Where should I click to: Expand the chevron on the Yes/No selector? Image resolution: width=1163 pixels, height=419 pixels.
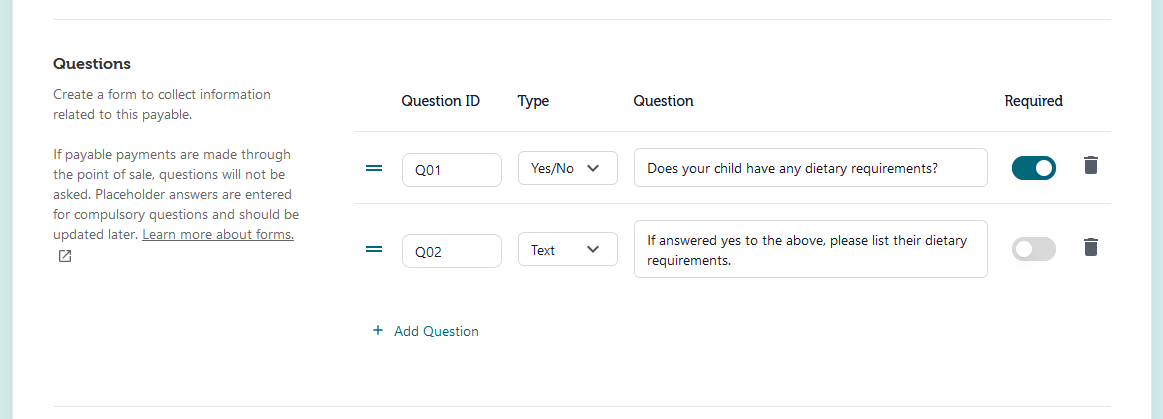(x=593, y=168)
